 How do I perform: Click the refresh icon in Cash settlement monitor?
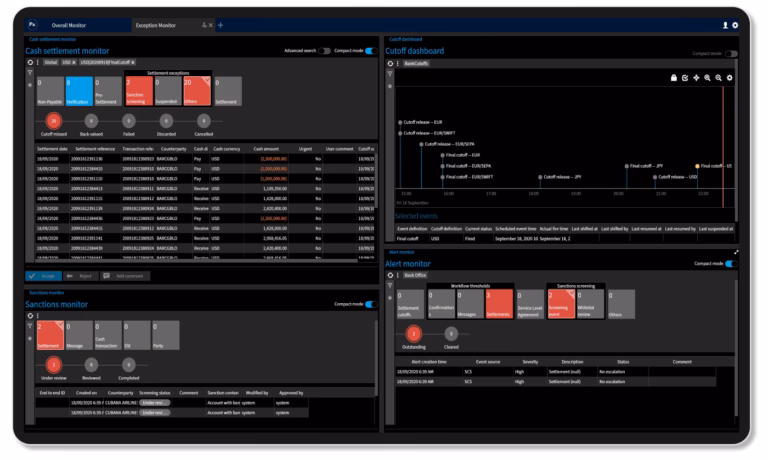click(29, 62)
